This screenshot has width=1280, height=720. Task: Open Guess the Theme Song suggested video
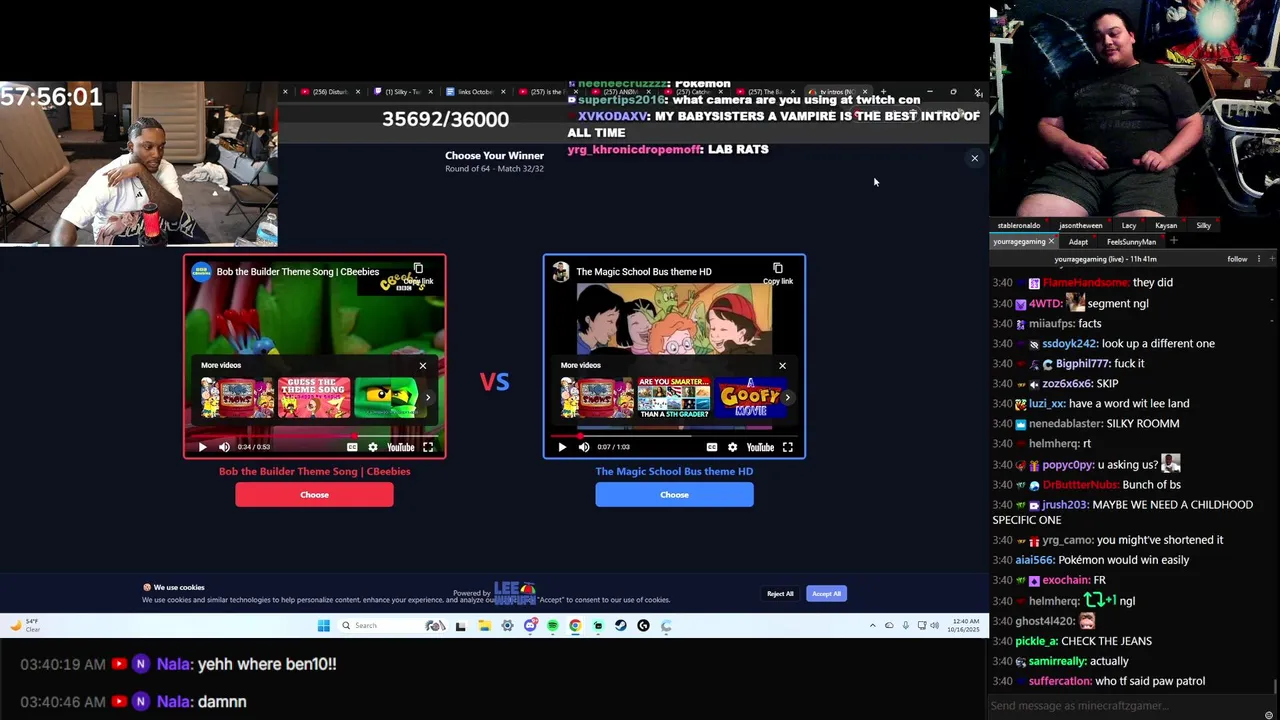click(x=314, y=397)
